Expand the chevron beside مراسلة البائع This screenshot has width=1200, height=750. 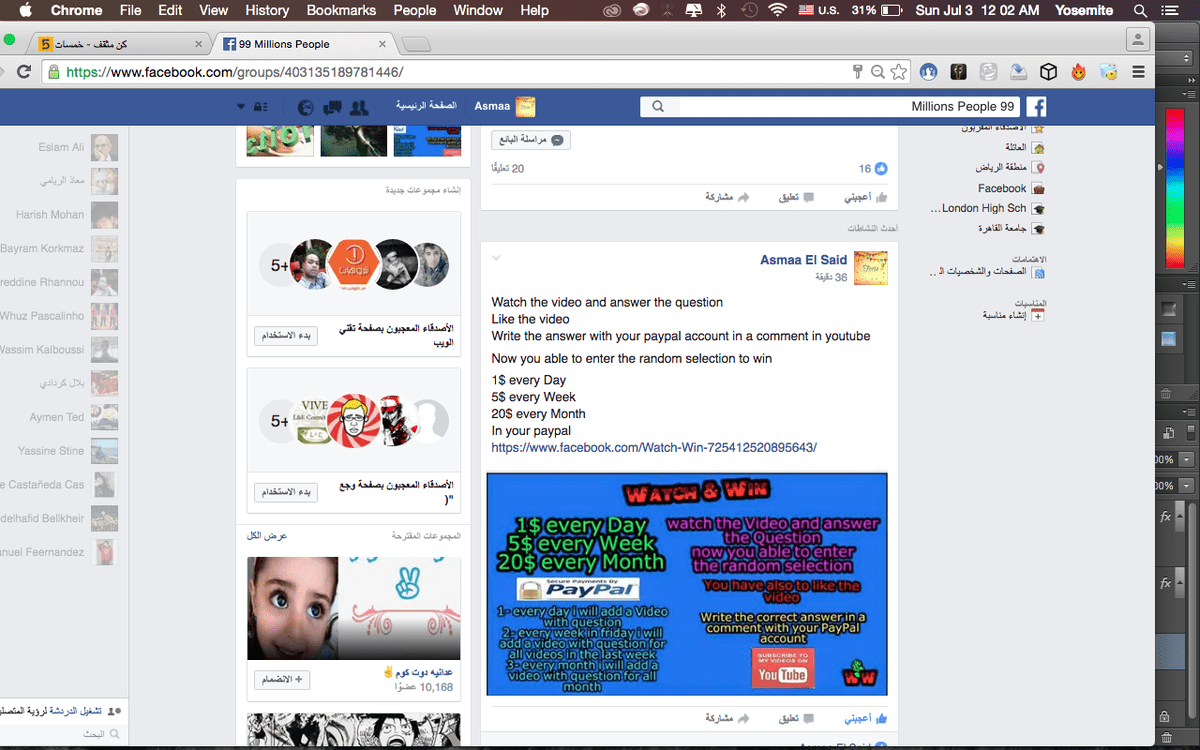(x=557, y=140)
